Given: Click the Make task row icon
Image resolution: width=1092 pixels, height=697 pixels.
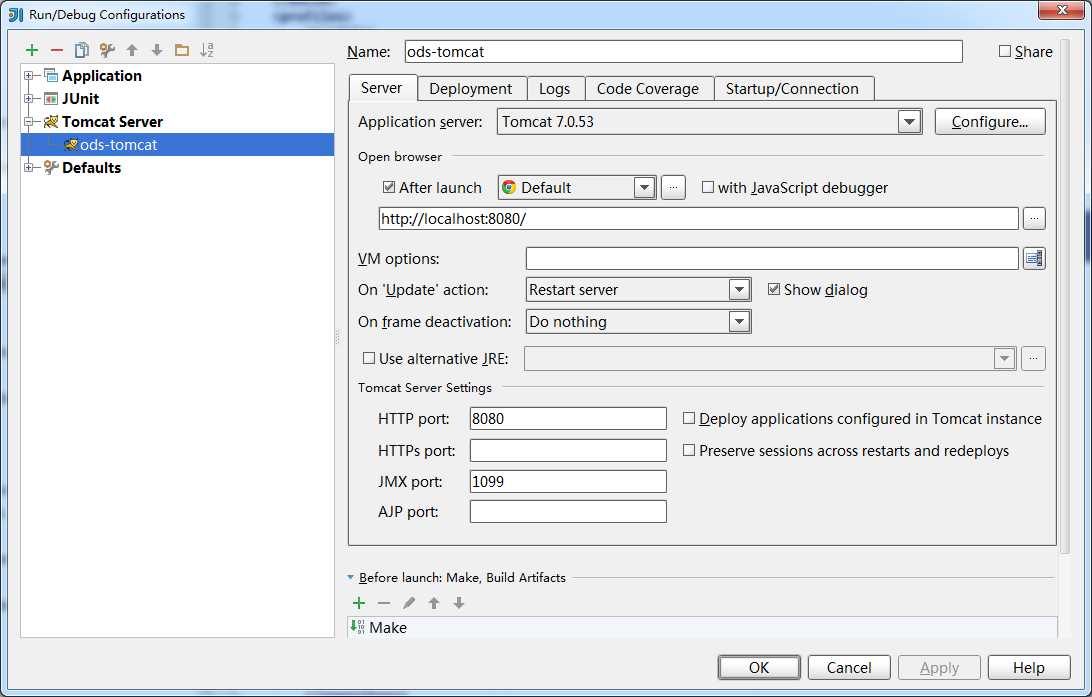Looking at the screenshot, I should click(357, 627).
